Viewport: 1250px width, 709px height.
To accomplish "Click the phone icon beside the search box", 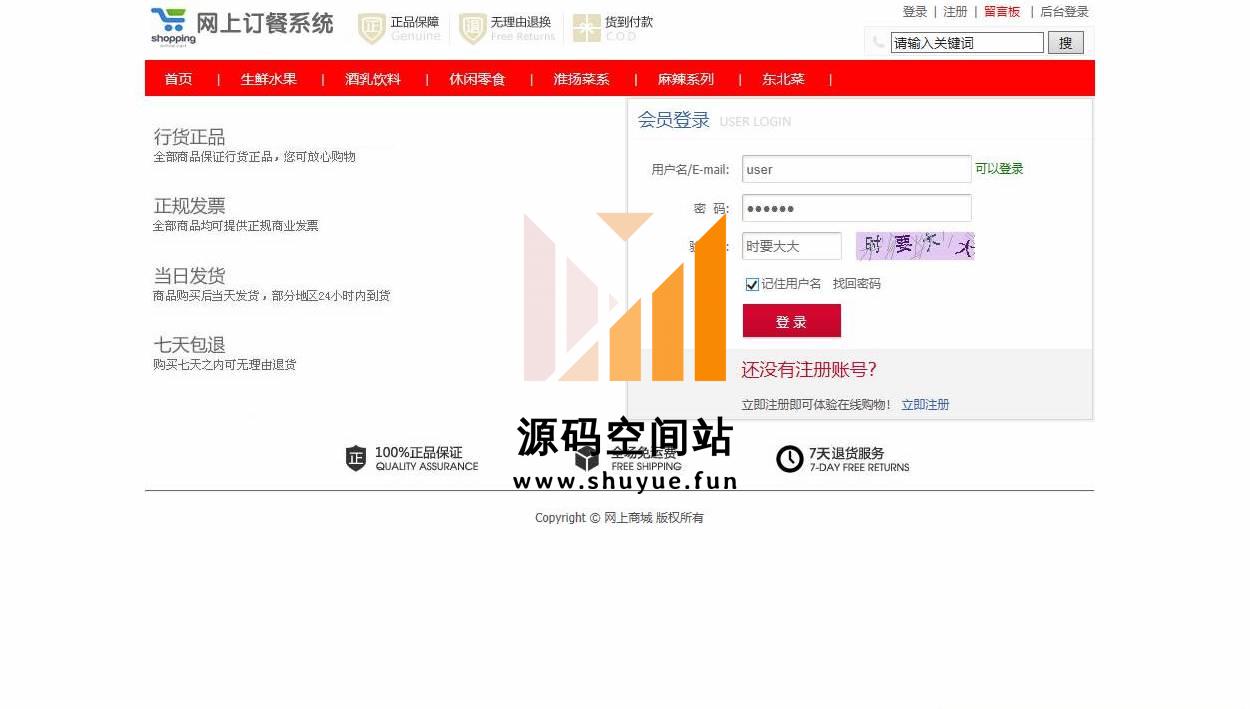I will click(878, 42).
